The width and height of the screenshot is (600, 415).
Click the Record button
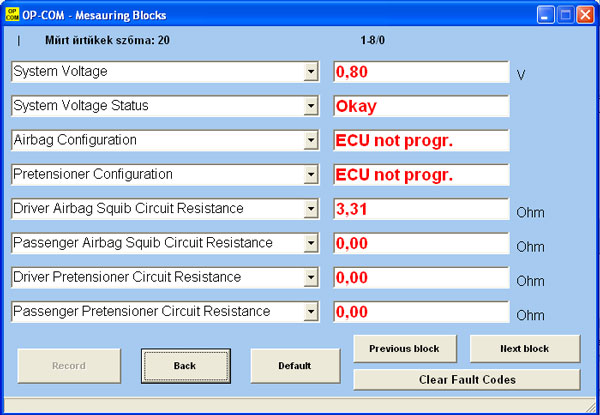click(x=67, y=366)
